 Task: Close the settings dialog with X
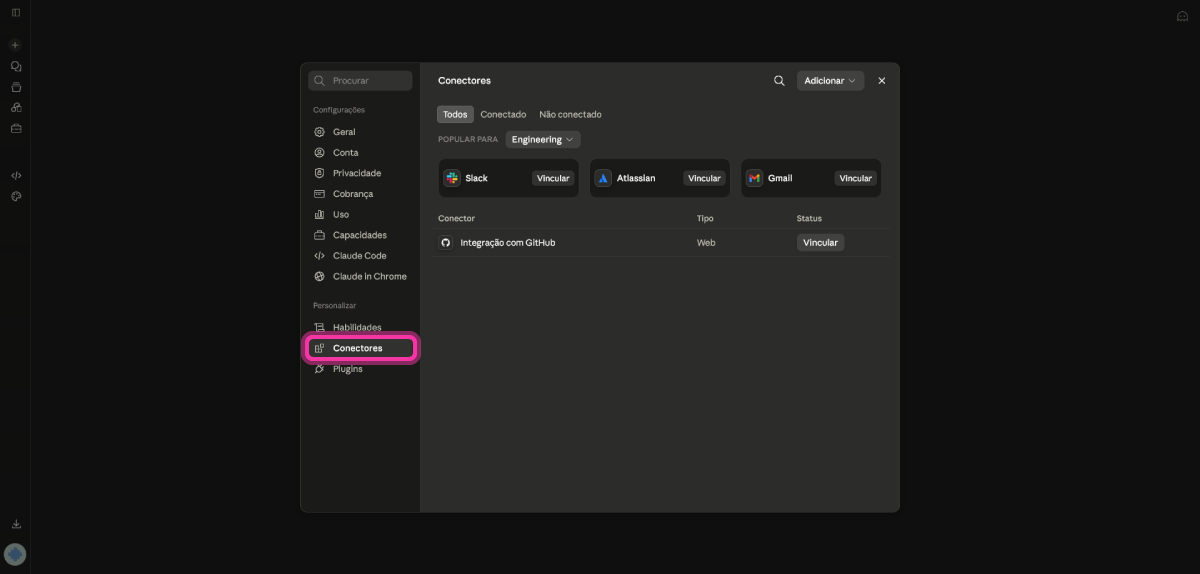881,81
